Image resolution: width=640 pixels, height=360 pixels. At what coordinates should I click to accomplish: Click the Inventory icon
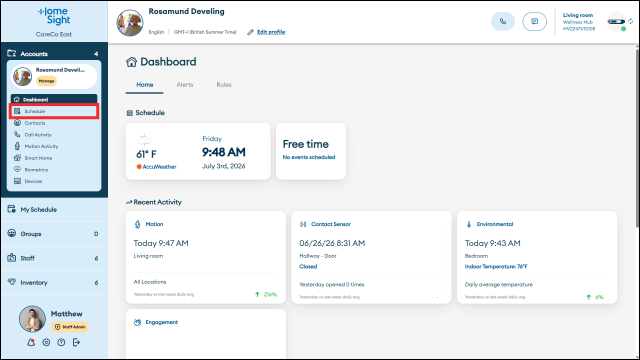(11, 282)
